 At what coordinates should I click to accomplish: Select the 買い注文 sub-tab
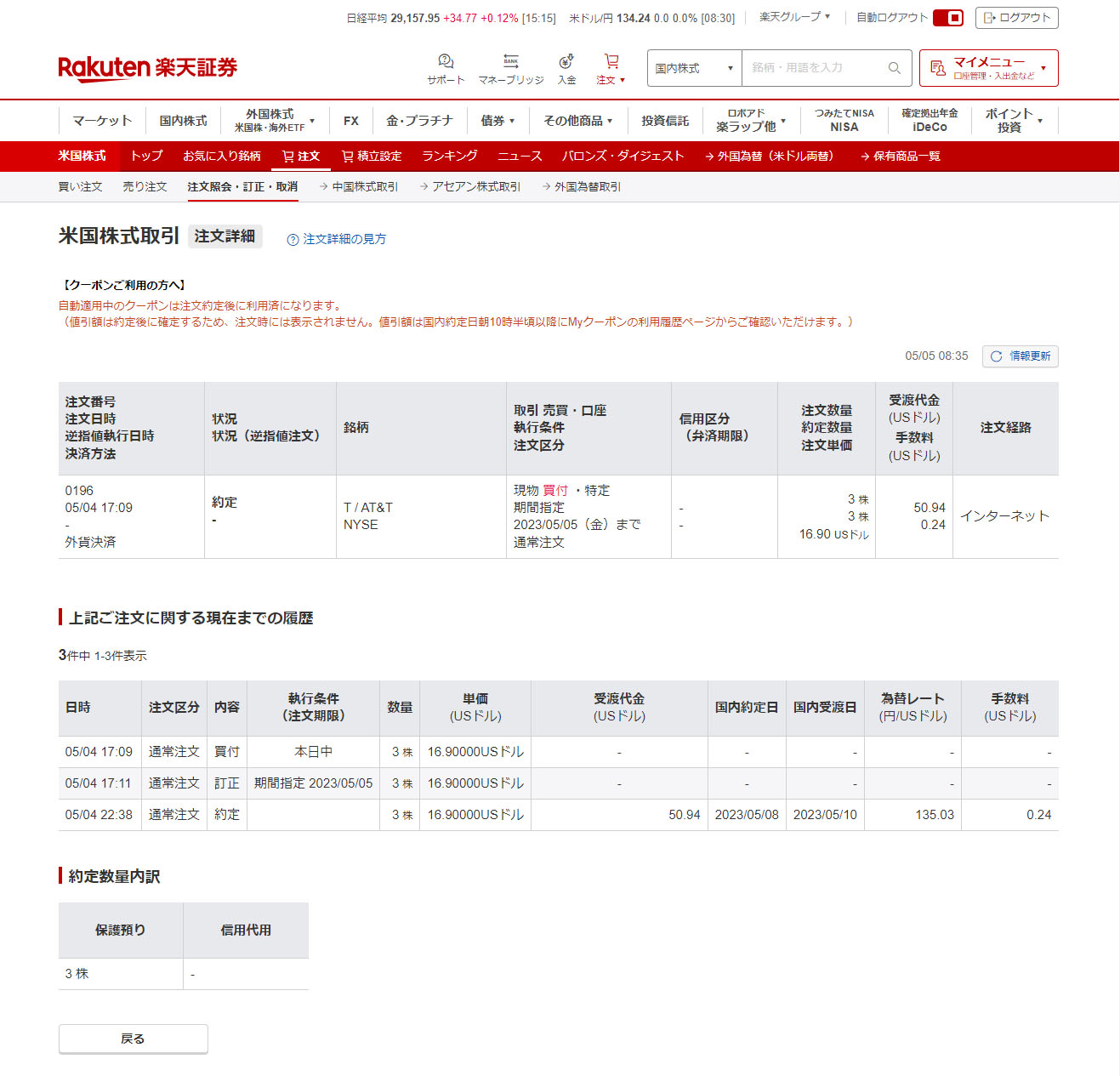[x=80, y=187]
